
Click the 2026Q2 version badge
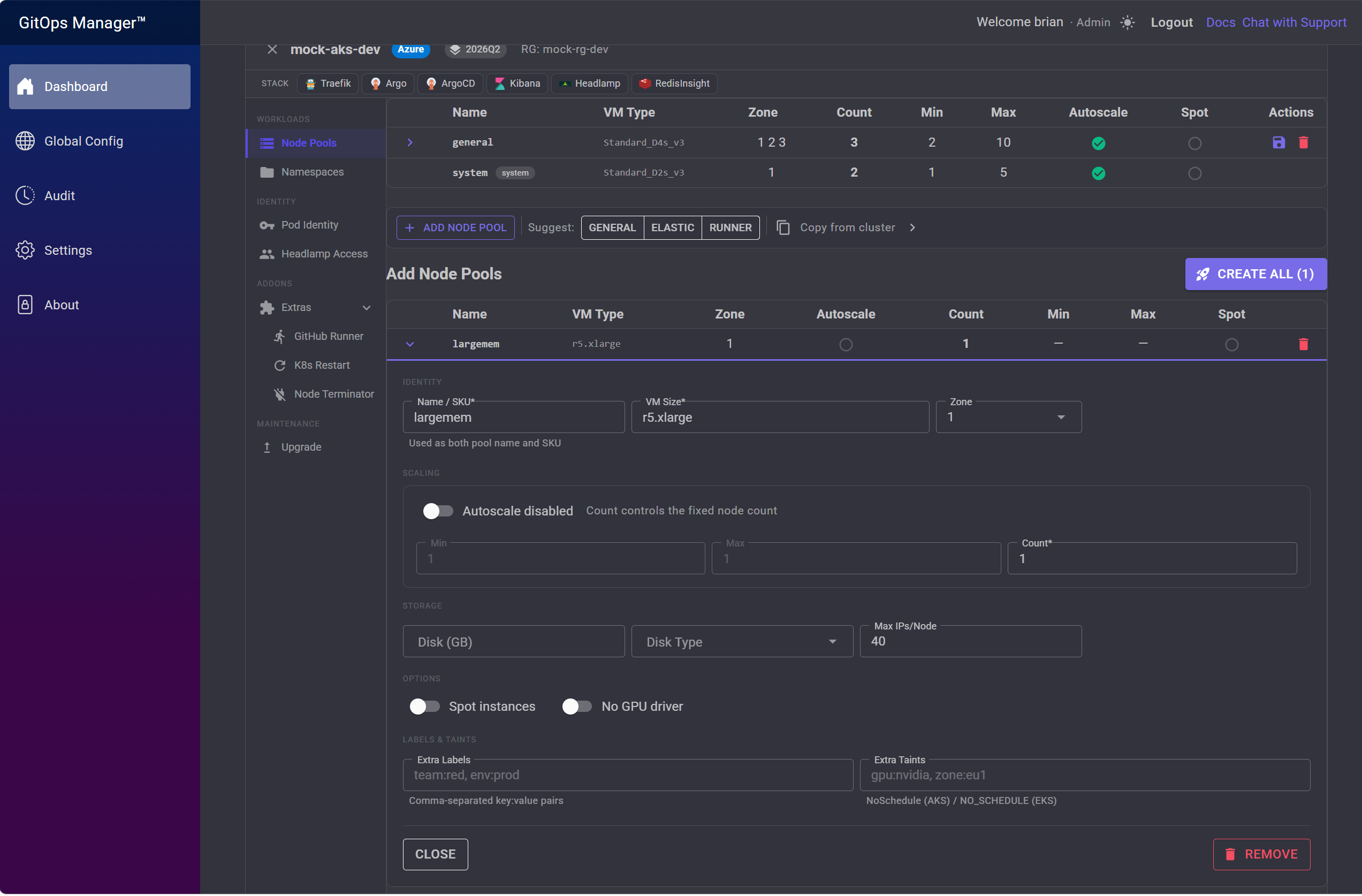pos(476,49)
